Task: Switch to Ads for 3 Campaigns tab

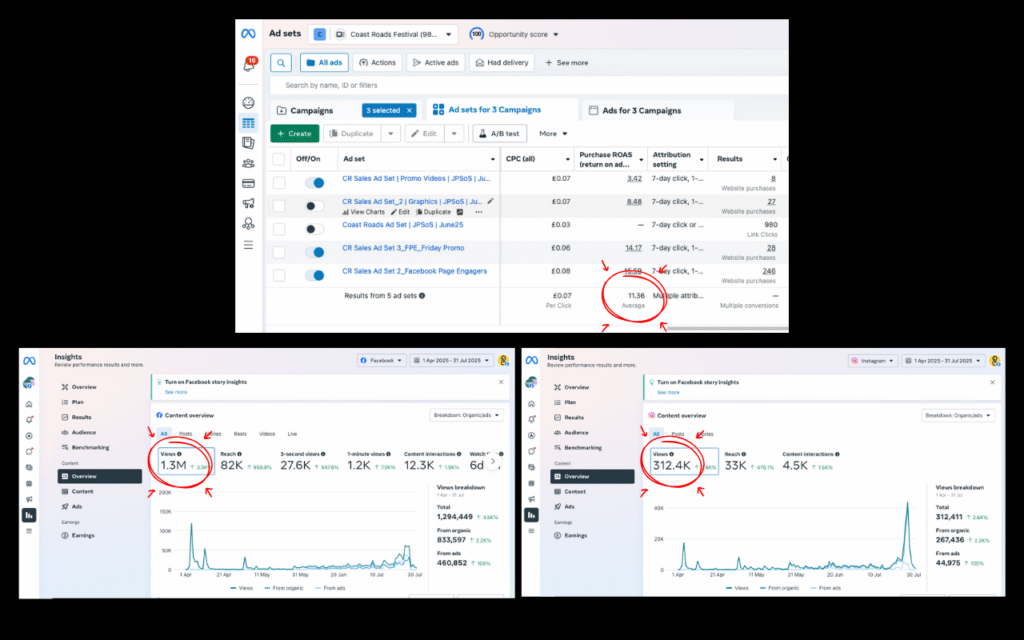Action: pos(641,110)
